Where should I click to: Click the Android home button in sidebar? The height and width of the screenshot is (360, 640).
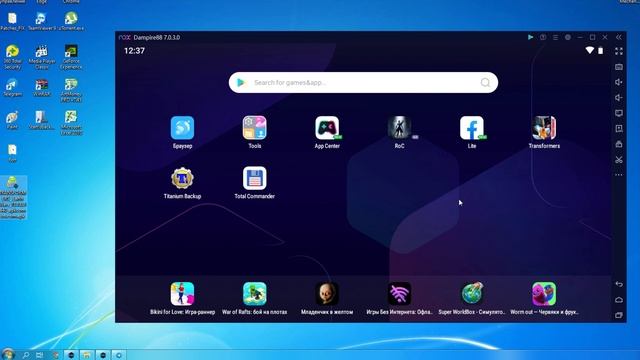(x=619, y=300)
